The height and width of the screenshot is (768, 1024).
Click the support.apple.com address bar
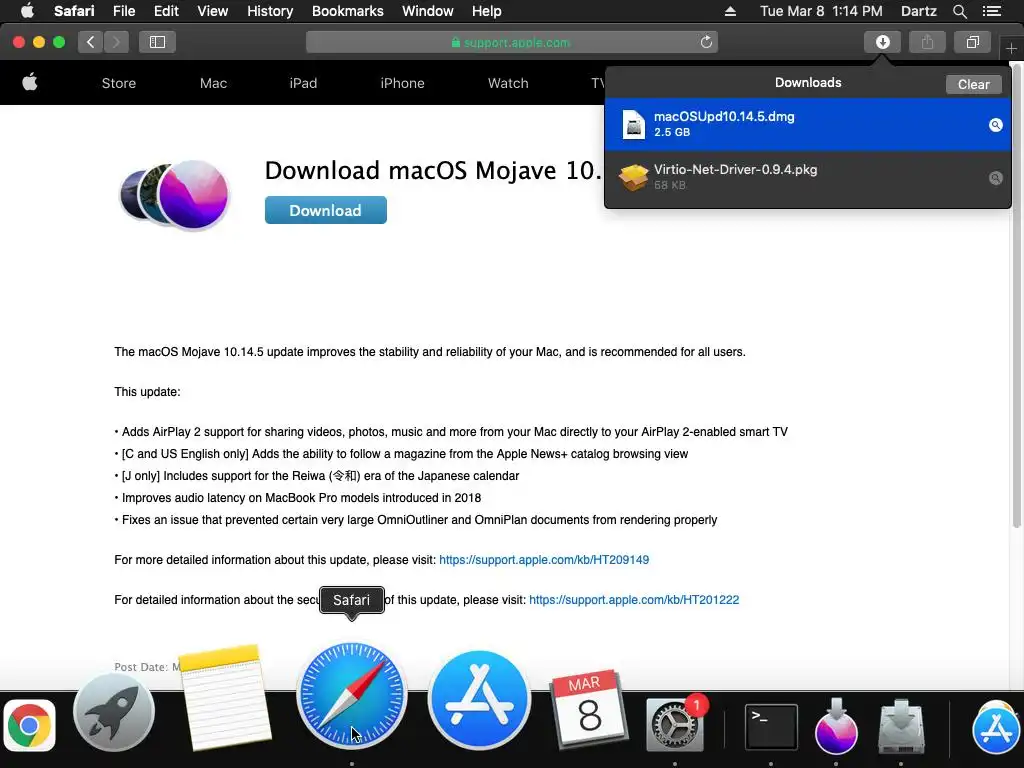click(x=511, y=42)
